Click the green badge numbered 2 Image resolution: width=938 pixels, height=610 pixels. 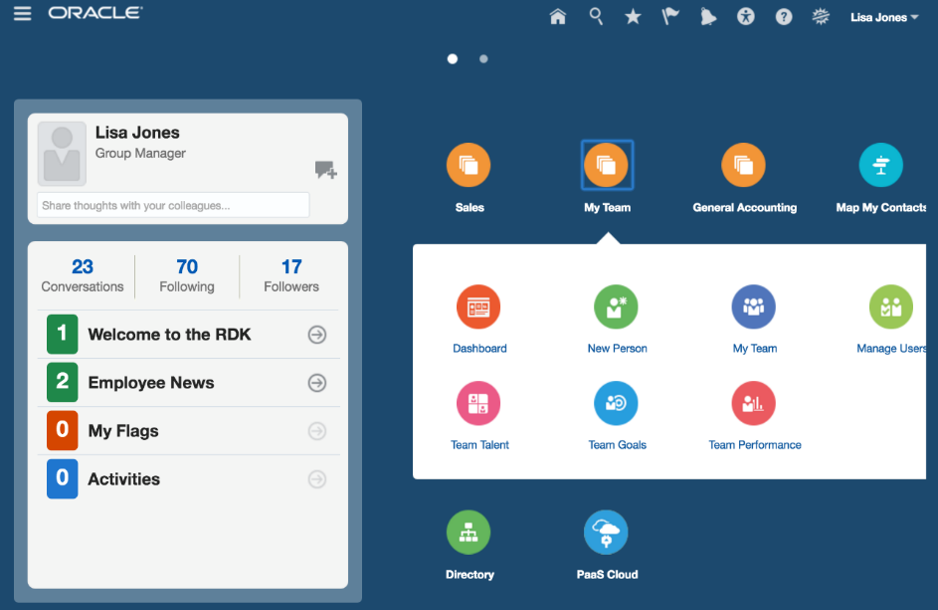point(62,382)
